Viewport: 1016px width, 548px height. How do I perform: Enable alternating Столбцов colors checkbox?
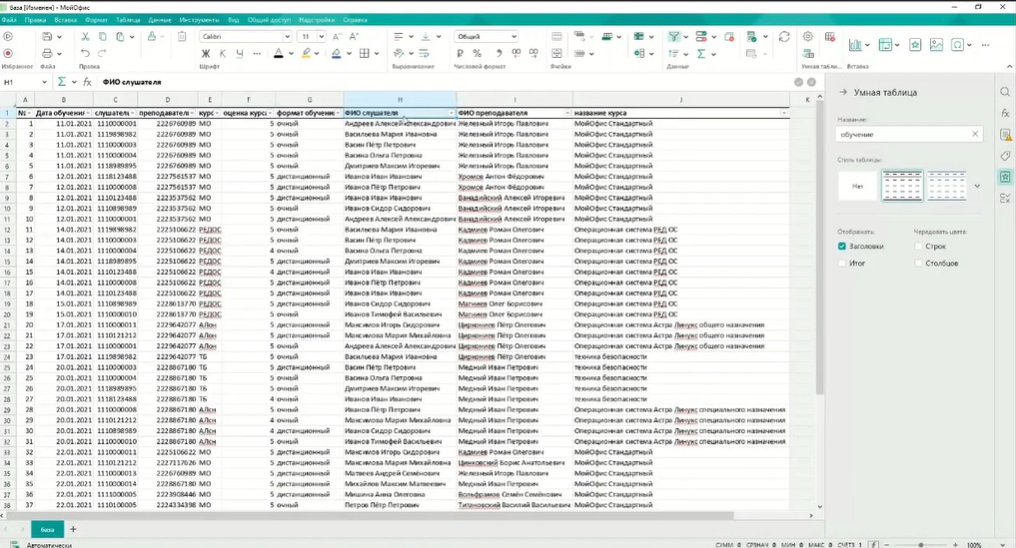(918, 263)
